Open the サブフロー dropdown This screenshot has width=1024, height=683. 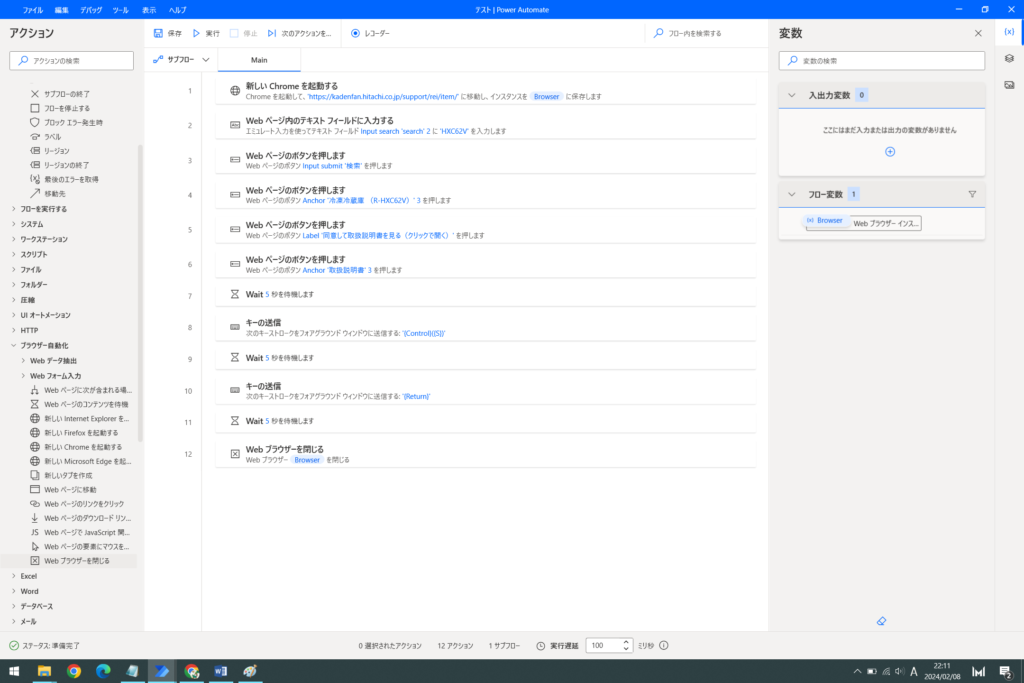click(x=182, y=60)
